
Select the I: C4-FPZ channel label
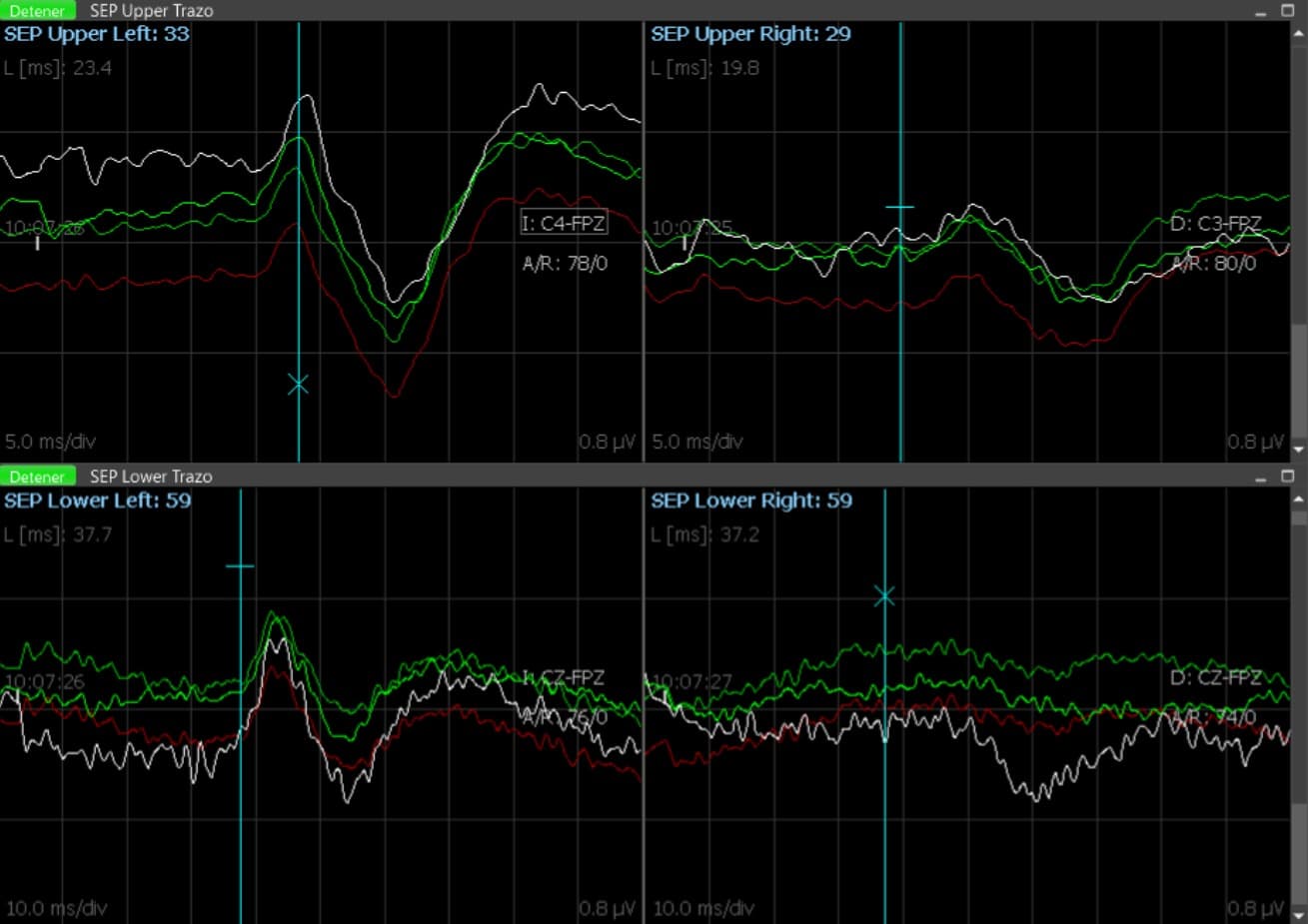(x=564, y=224)
